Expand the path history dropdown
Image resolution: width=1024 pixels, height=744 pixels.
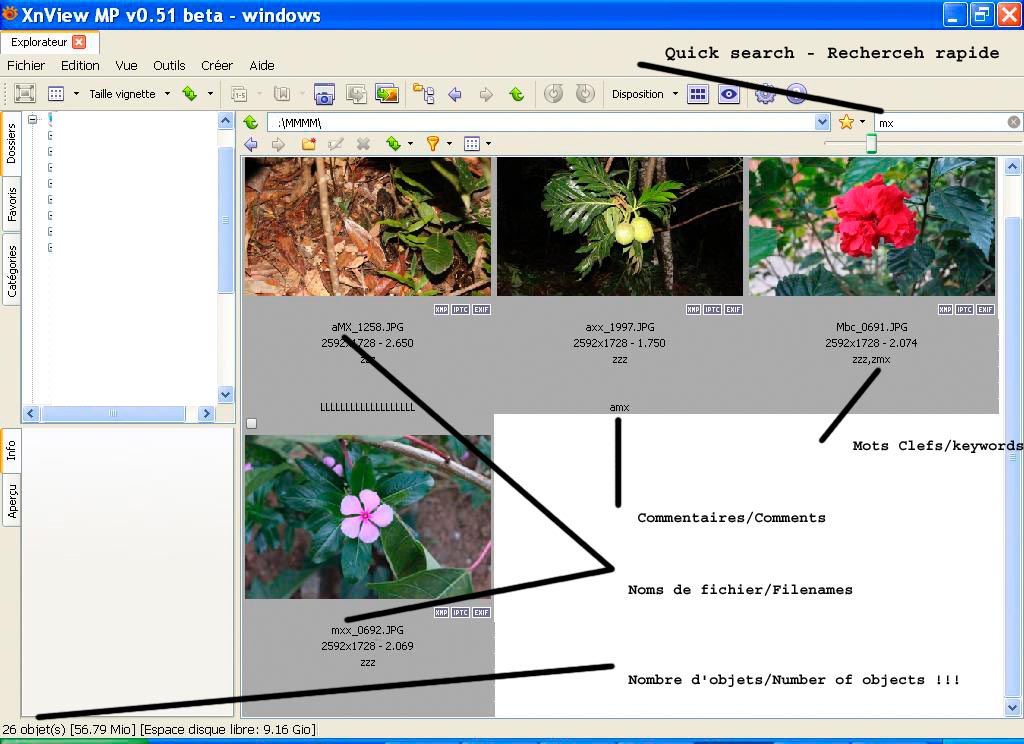pos(822,122)
